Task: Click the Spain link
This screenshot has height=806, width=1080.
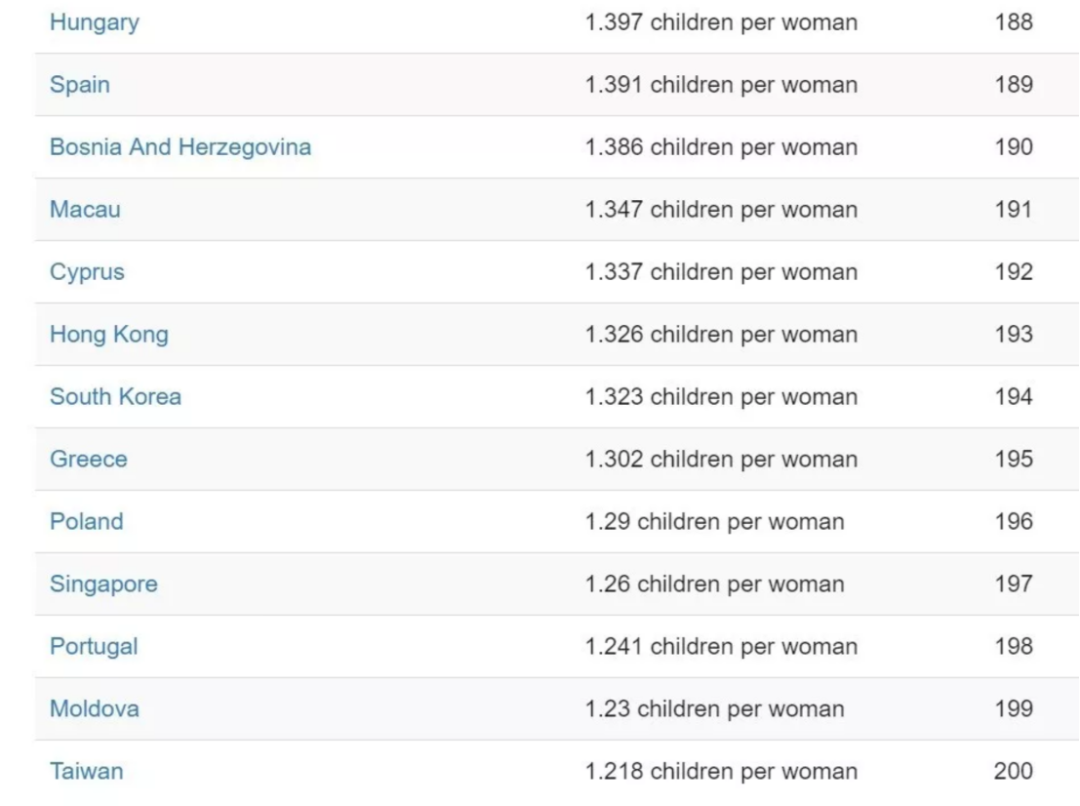Action: coord(79,85)
